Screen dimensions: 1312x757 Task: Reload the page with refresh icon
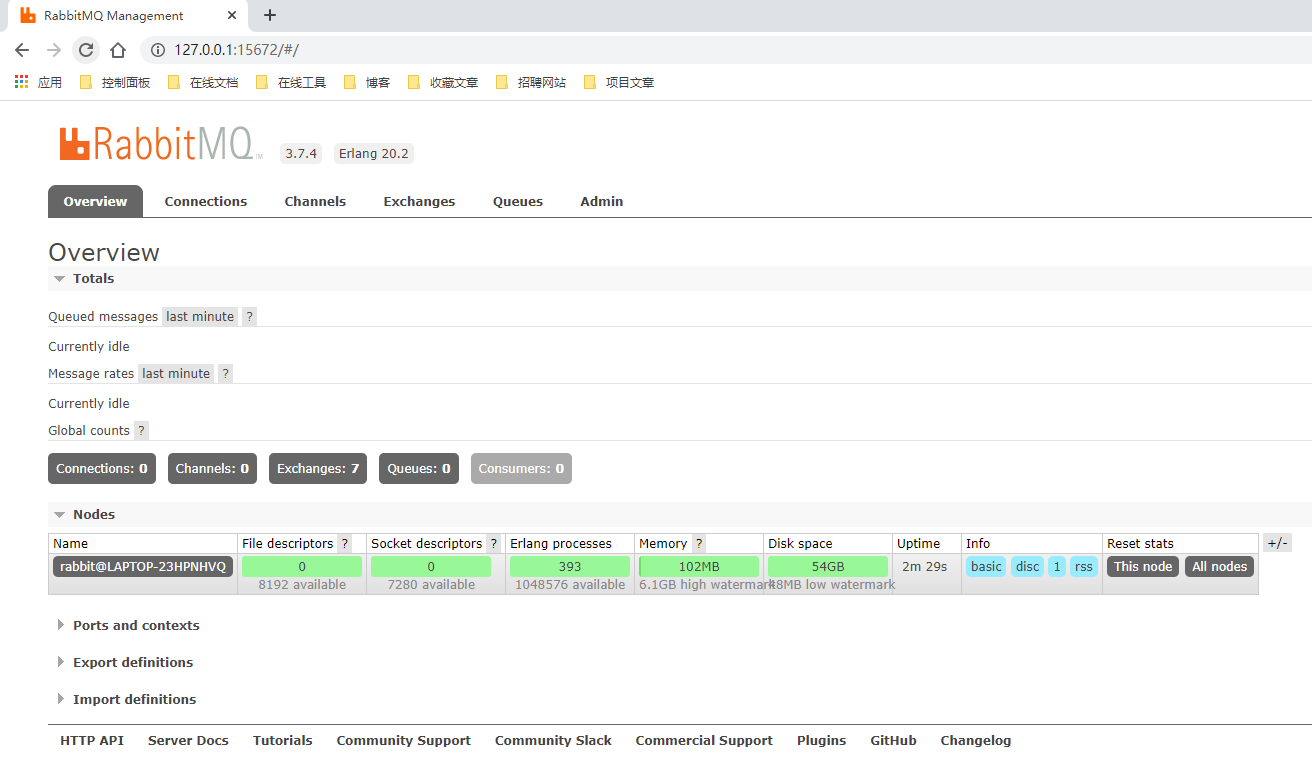coord(86,50)
